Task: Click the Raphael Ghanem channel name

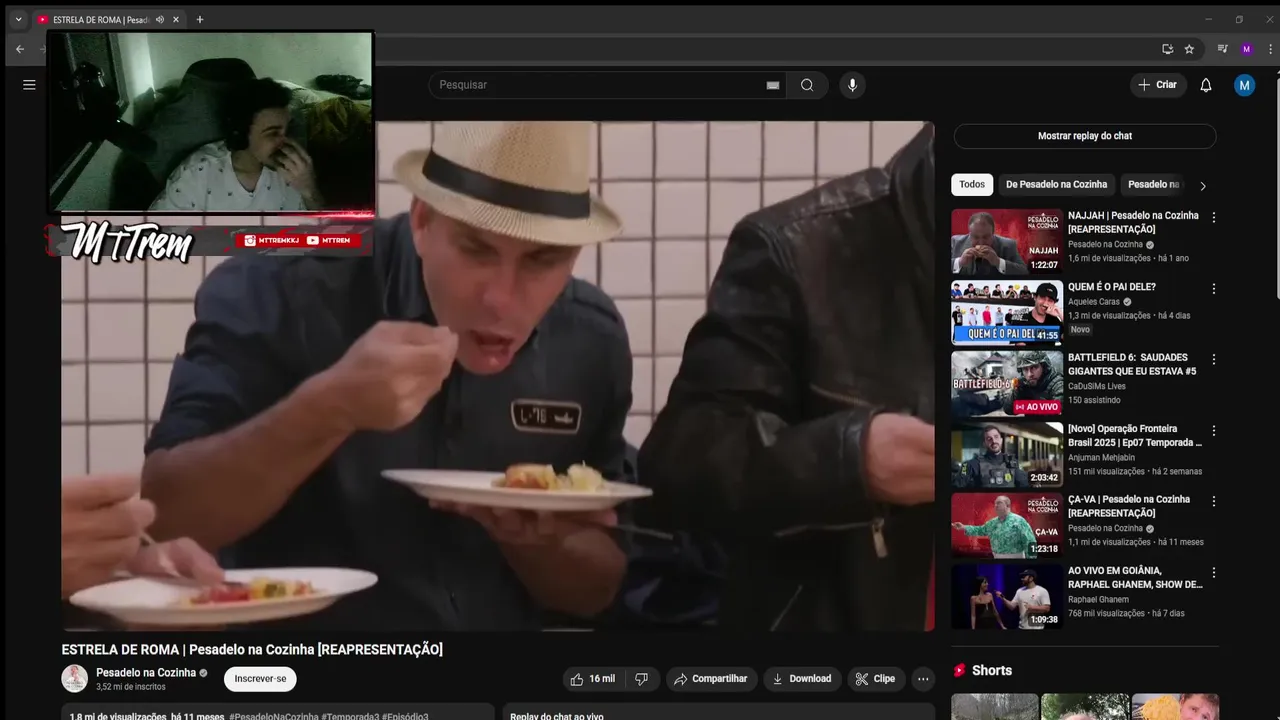Action: point(1098,600)
